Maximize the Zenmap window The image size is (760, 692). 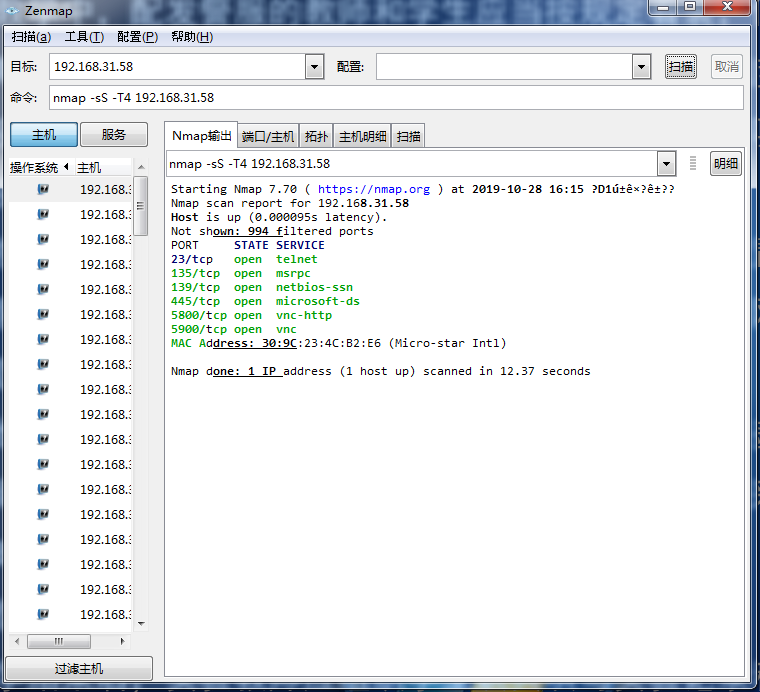coord(690,7)
